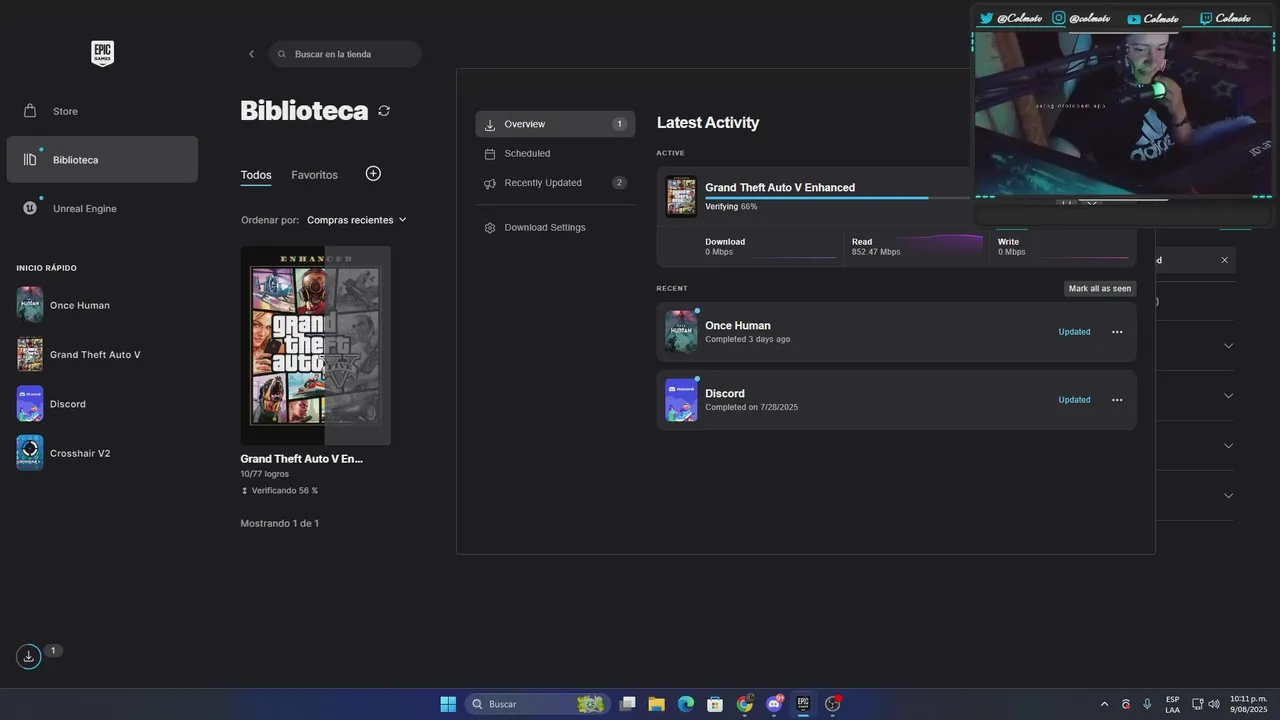Screen dimensions: 1280x720
Task: Click Discord icon in Recent list
Action: coord(681,400)
